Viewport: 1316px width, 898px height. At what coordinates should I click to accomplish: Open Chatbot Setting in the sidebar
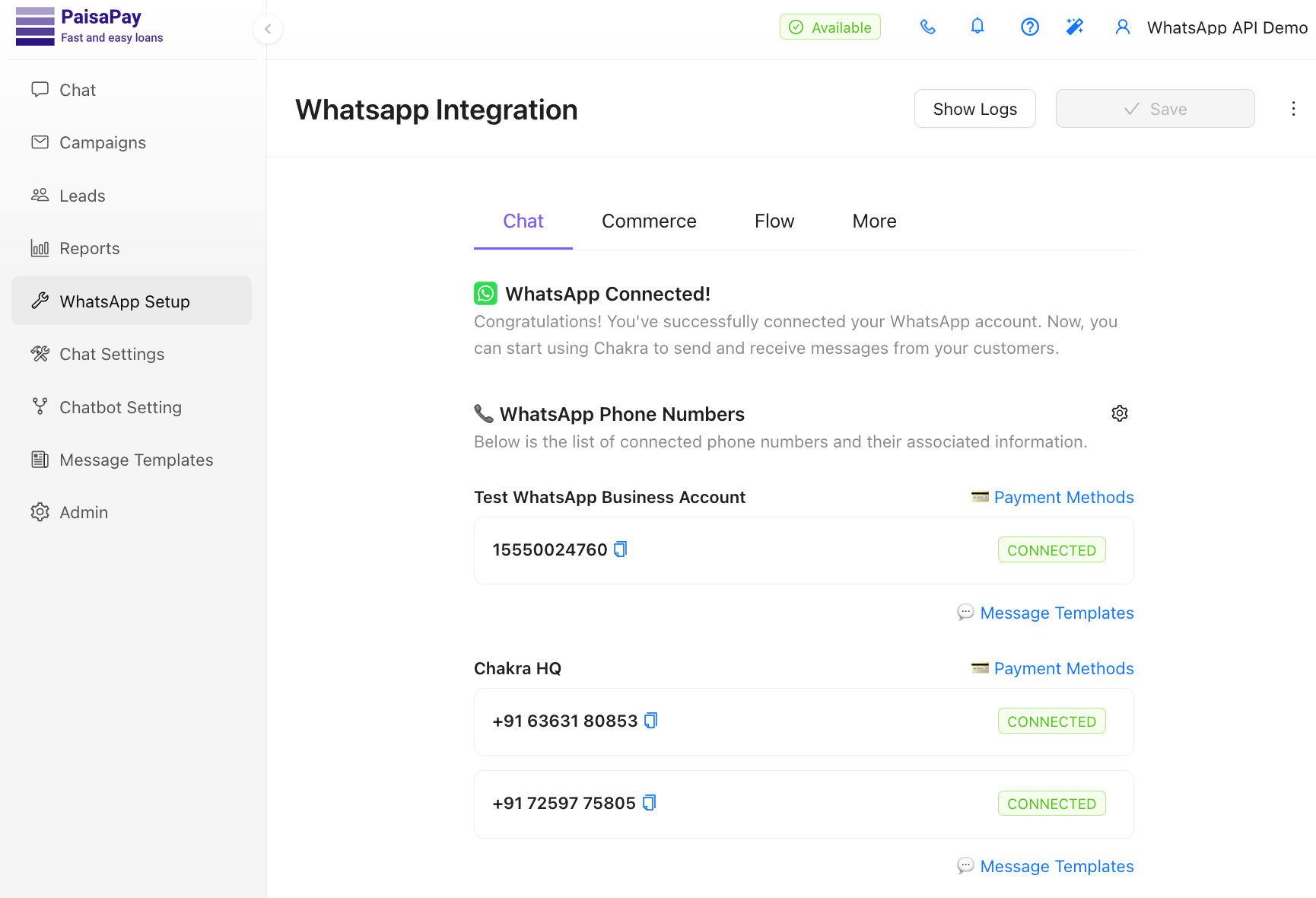tap(132, 407)
